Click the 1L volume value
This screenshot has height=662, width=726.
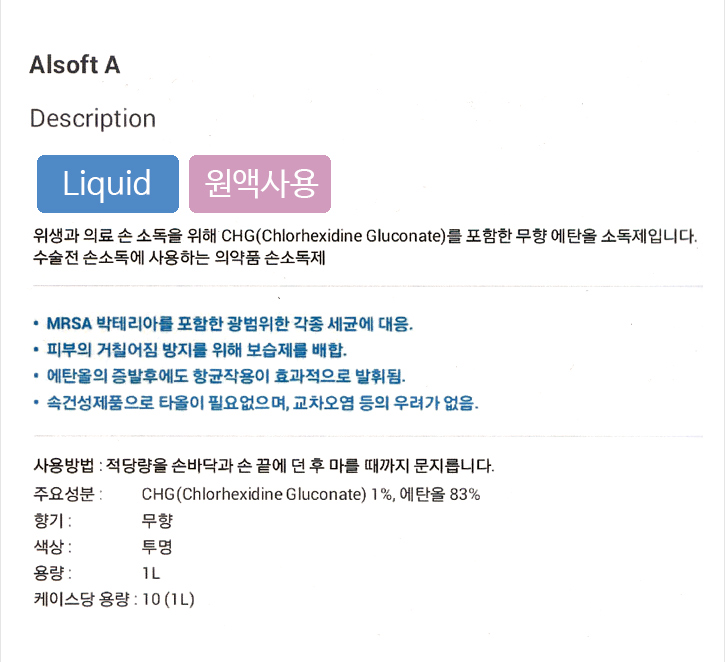tap(151, 574)
